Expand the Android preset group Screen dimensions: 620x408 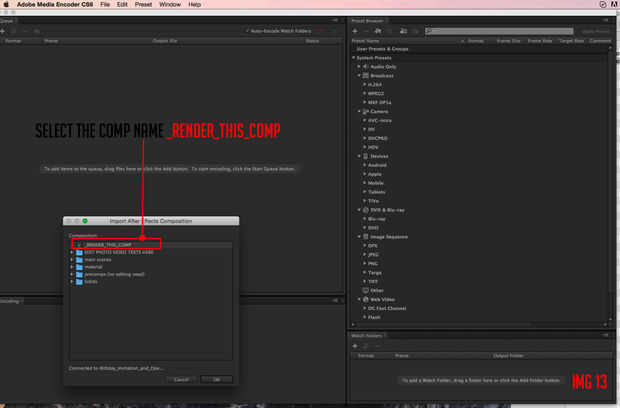[364, 165]
